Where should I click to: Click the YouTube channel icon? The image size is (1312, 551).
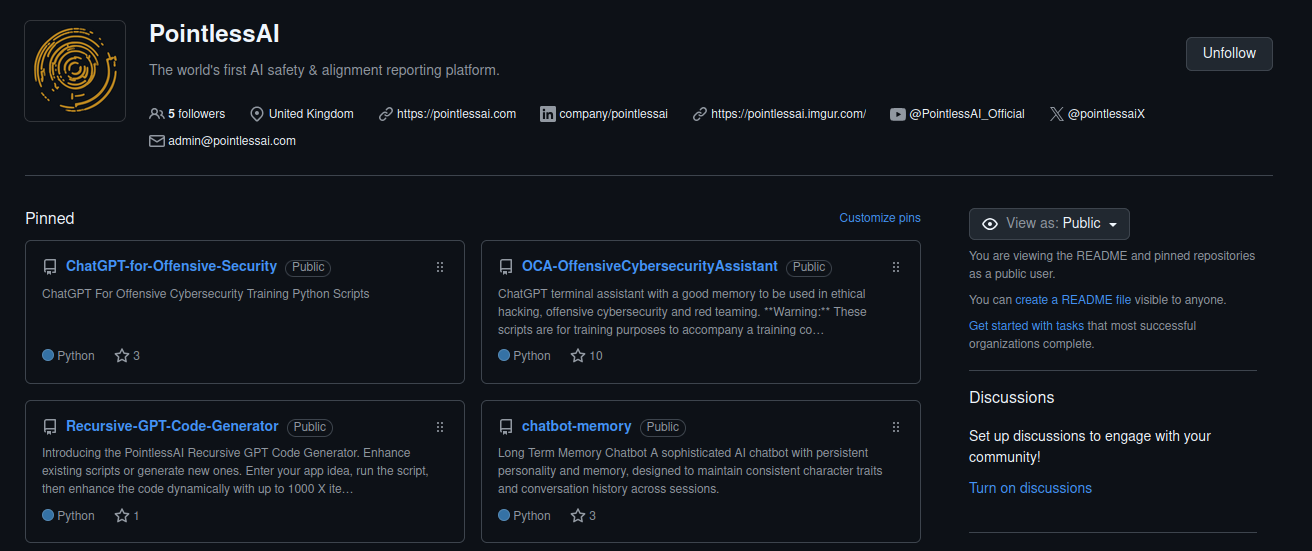(898, 114)
